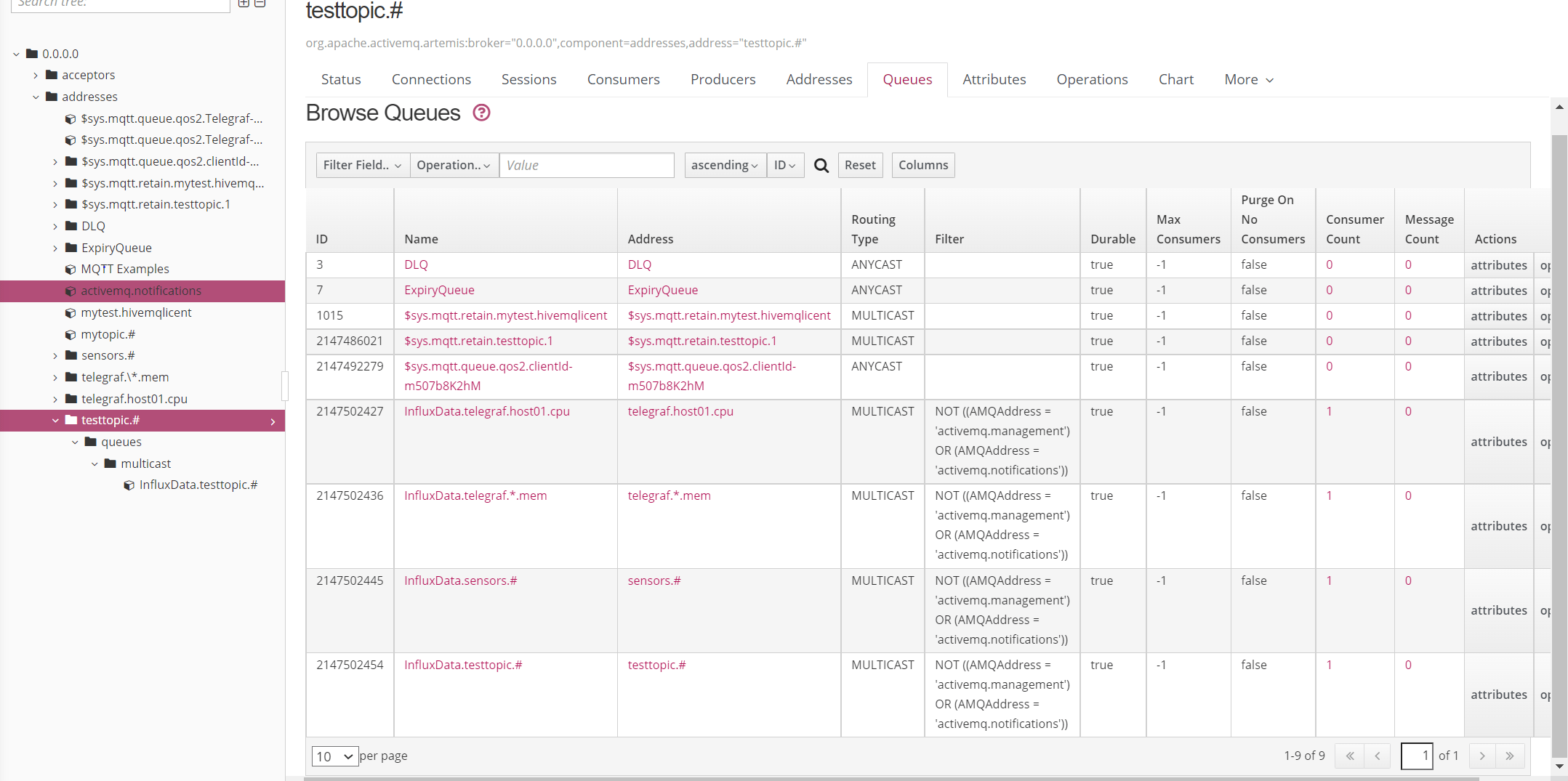Return to first page via double-left arrow icon
The height and width of the screenshot is (781, 1568).
click(x=1350, y=756)
